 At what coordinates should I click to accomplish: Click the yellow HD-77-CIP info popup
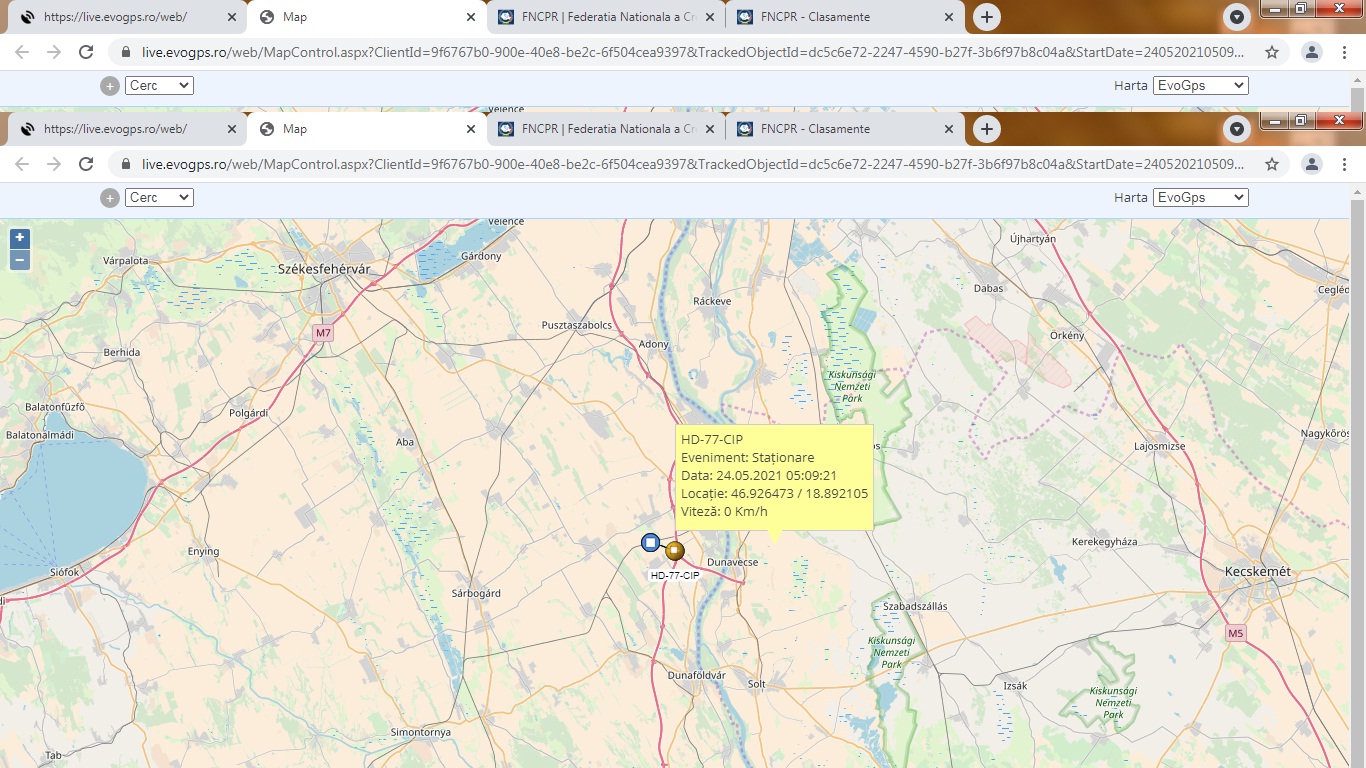tap(773, 476)
